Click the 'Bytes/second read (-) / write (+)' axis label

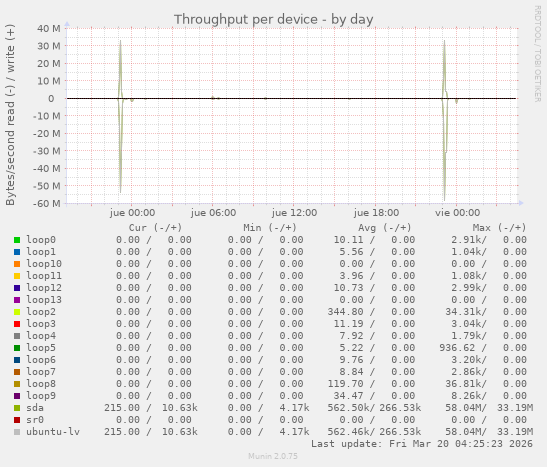point(10,115)
